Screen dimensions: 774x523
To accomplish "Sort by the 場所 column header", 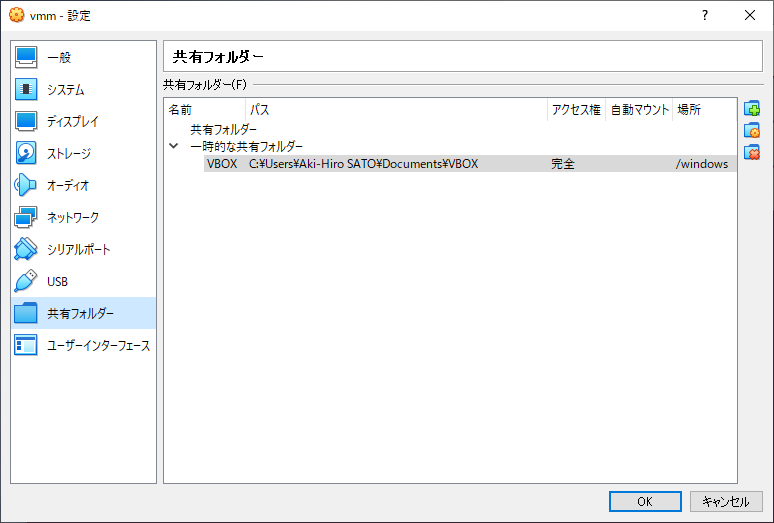I will [x=704, y=110].
